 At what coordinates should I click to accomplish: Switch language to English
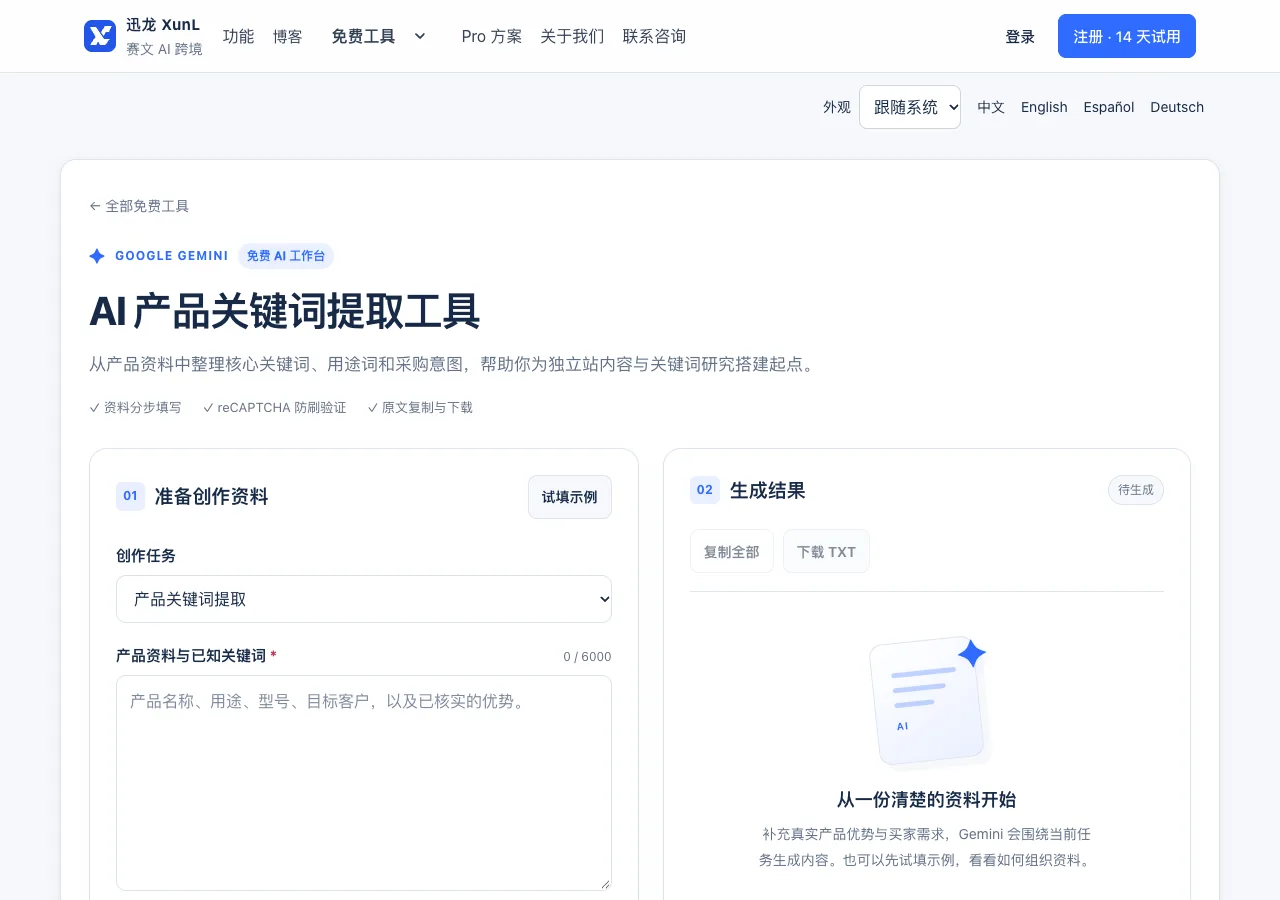click(1044, 107)
